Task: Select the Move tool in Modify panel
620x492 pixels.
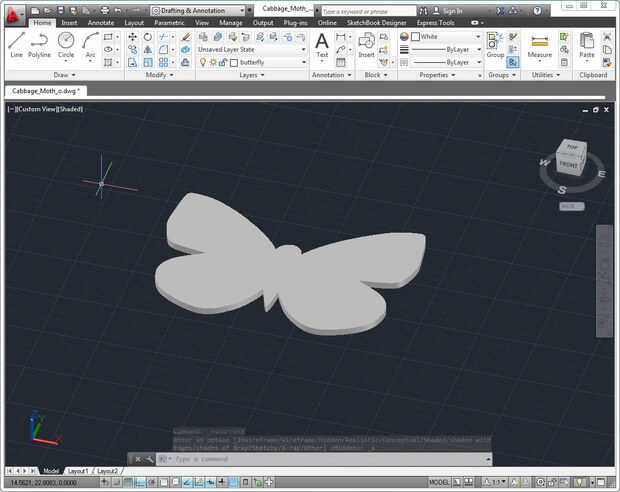Action: 132,37
